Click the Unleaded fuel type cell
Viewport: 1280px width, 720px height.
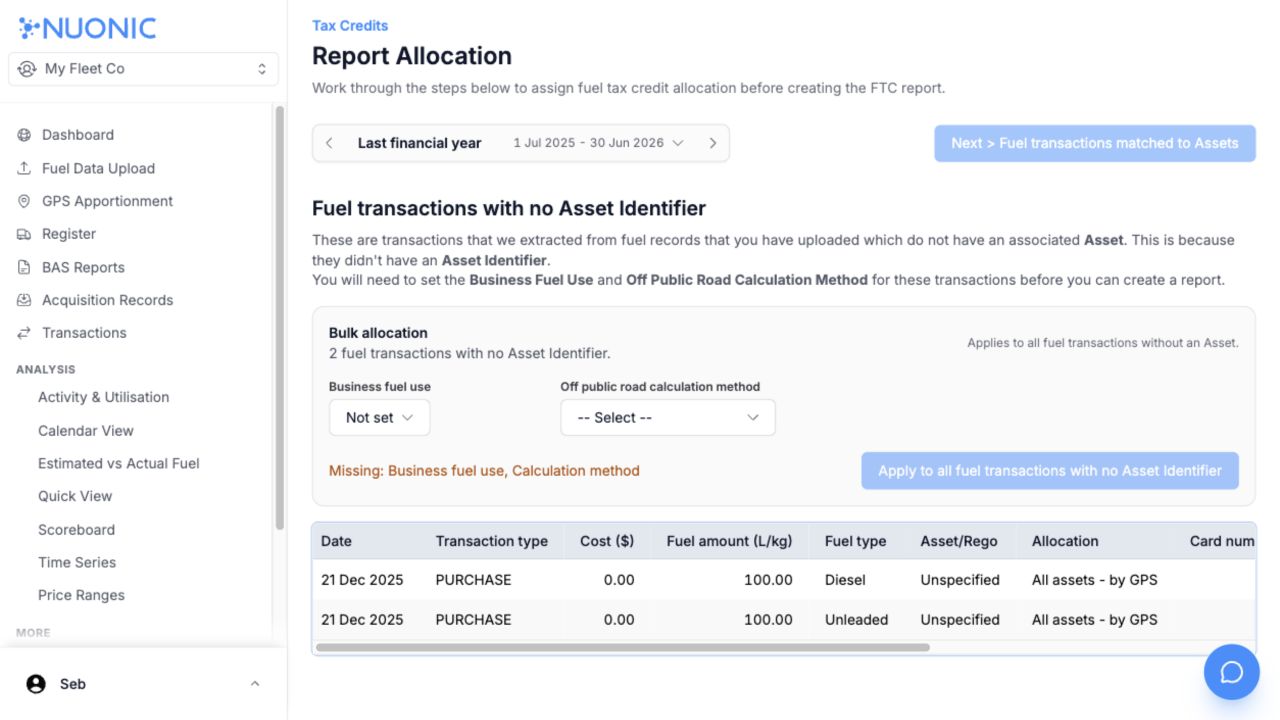pos(856,620)
